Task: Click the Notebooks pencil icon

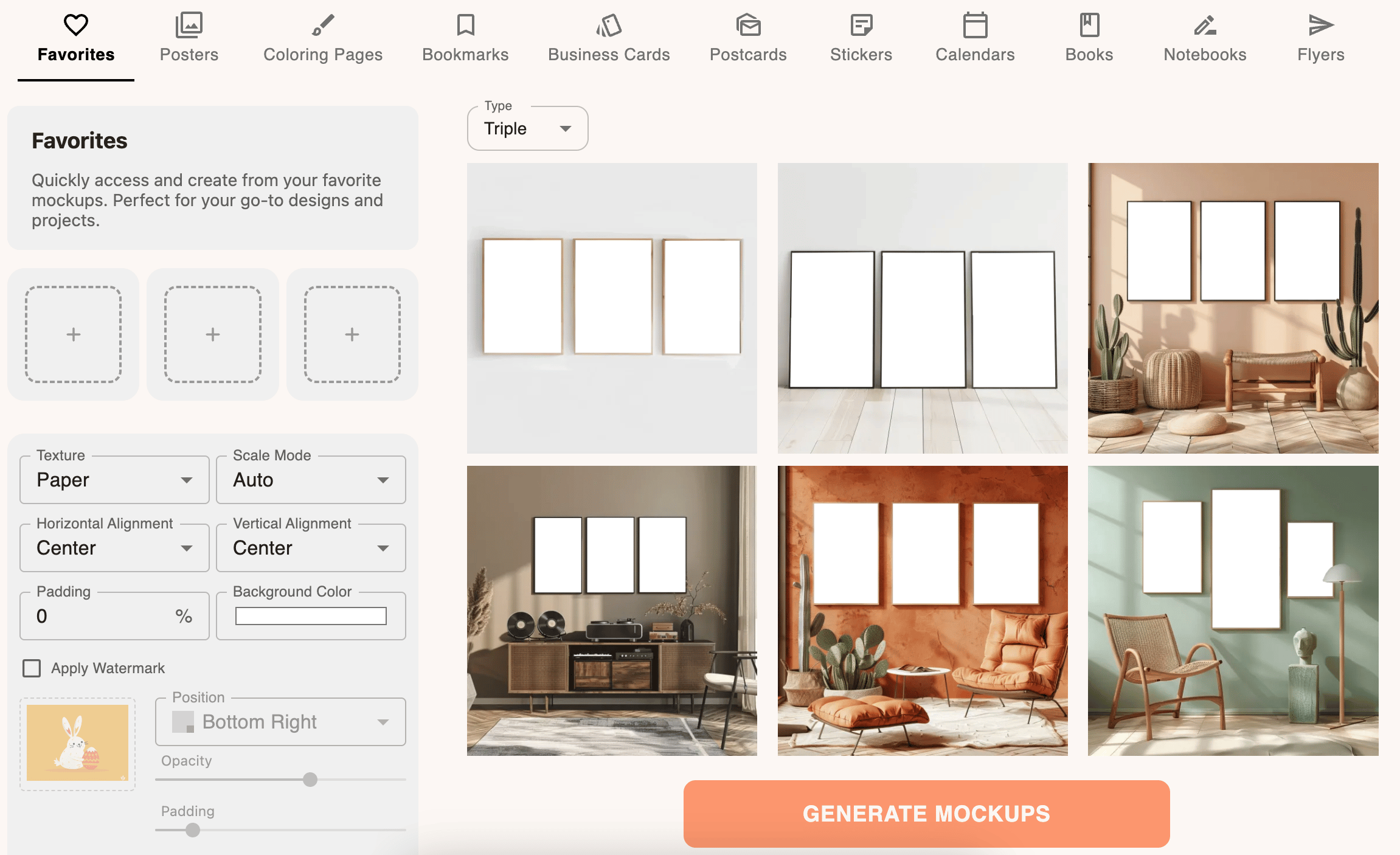Action: [1205, 25]
